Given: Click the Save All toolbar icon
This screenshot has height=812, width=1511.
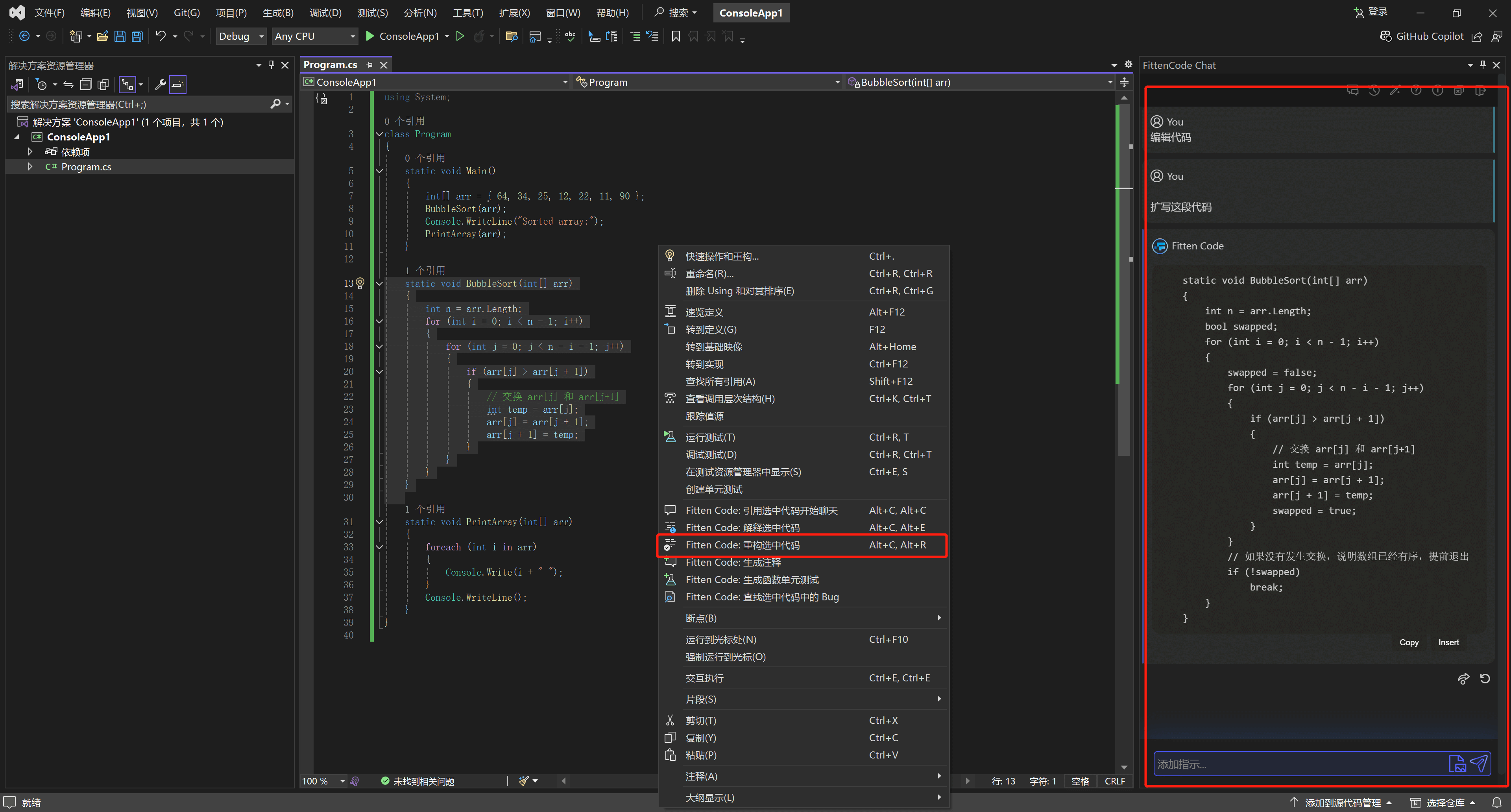Looking at the screenshot, I should tap(137, 36).
